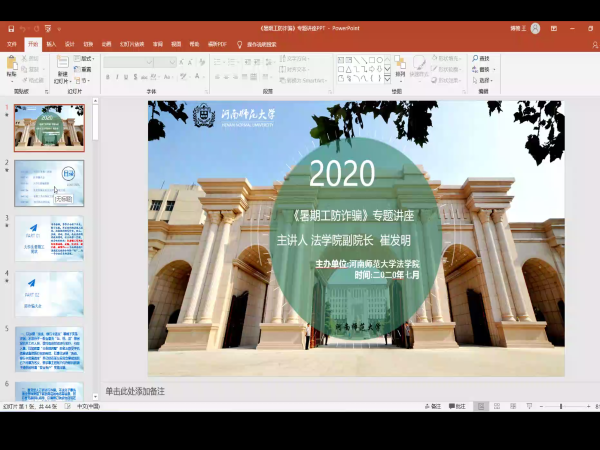The width and height of the screenshot is (600, 450).
Task: Switch to Normal view icon in the status bar
Action: click(x=481, y=406)
